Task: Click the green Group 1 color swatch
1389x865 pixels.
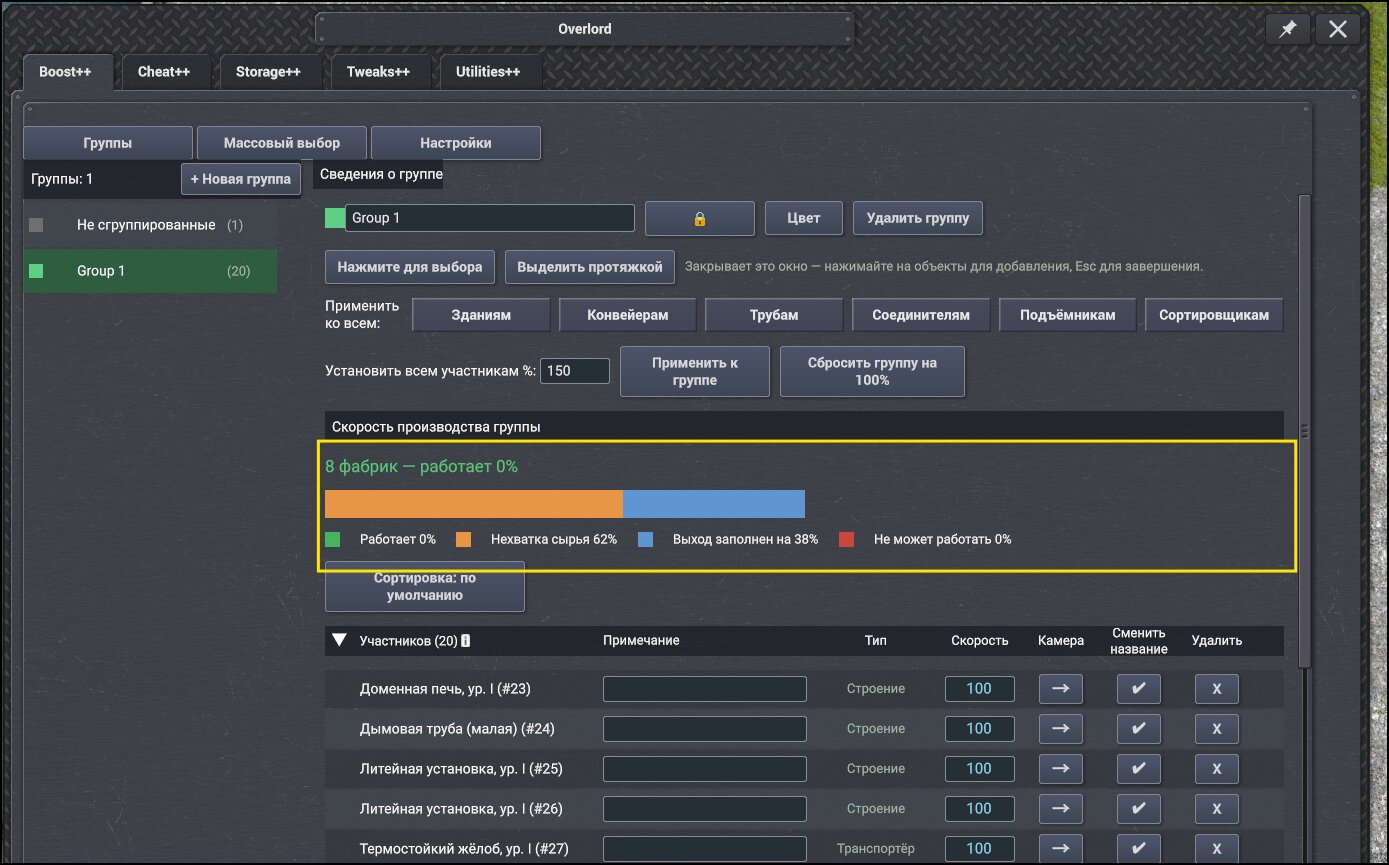Action: coord(334,218)
